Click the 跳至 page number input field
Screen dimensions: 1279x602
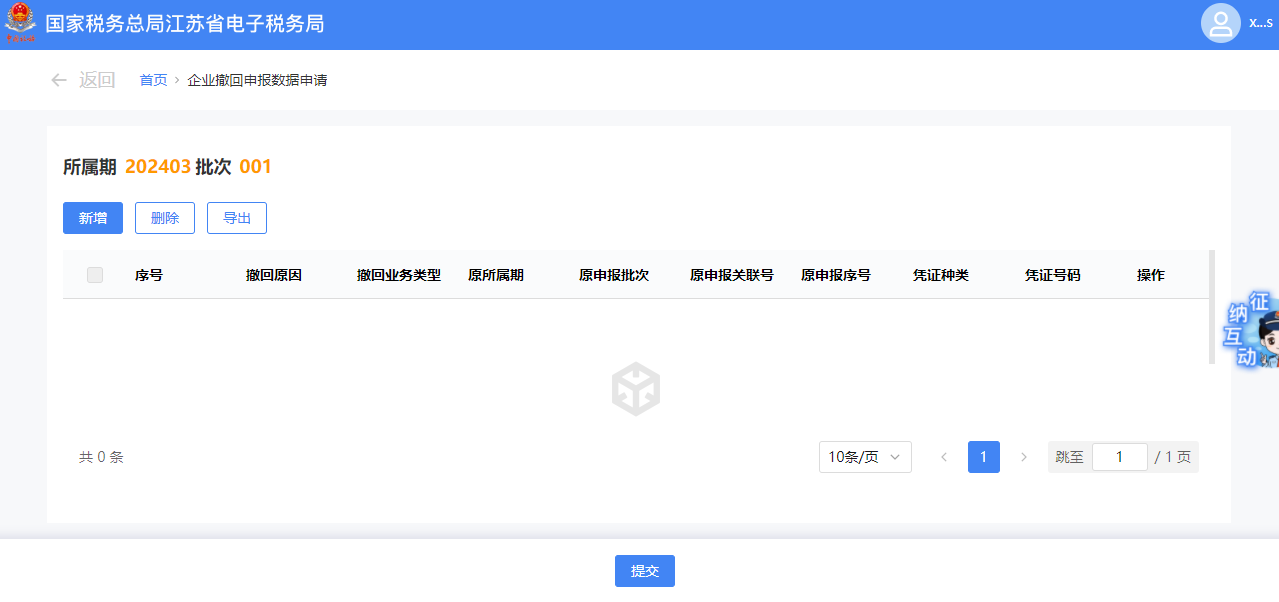[1118, 457]
